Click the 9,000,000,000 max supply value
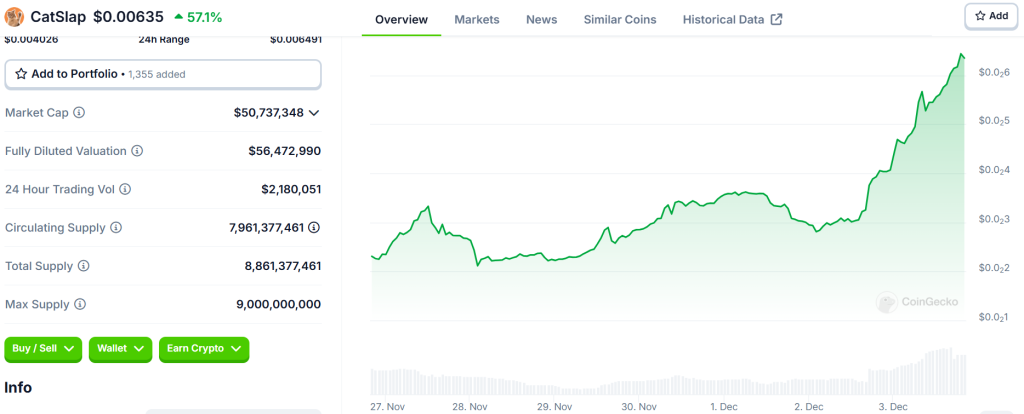This screenshot has width=1024, height=414. [x=278, y=304]
